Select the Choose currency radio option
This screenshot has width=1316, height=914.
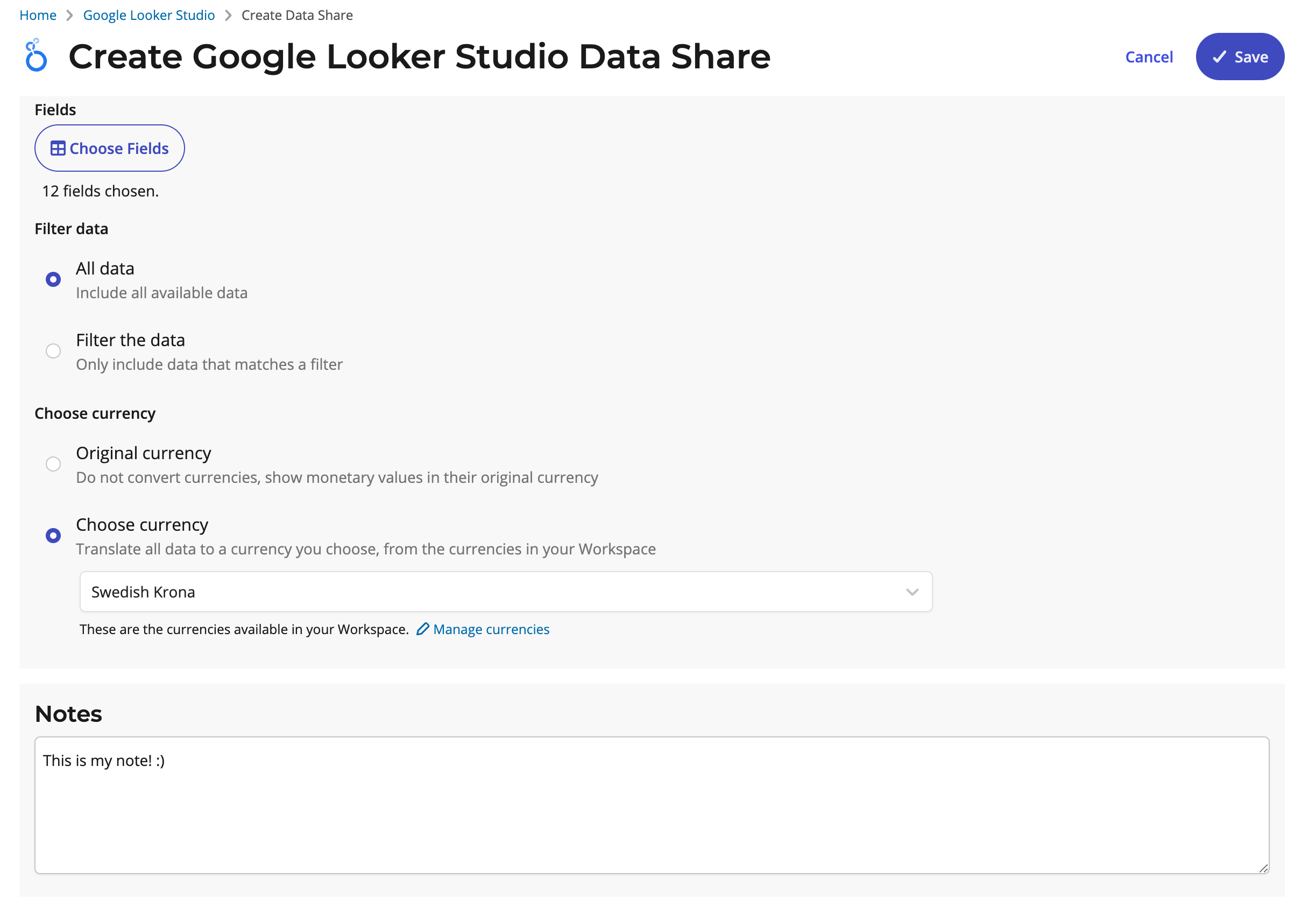pos(53,536)
